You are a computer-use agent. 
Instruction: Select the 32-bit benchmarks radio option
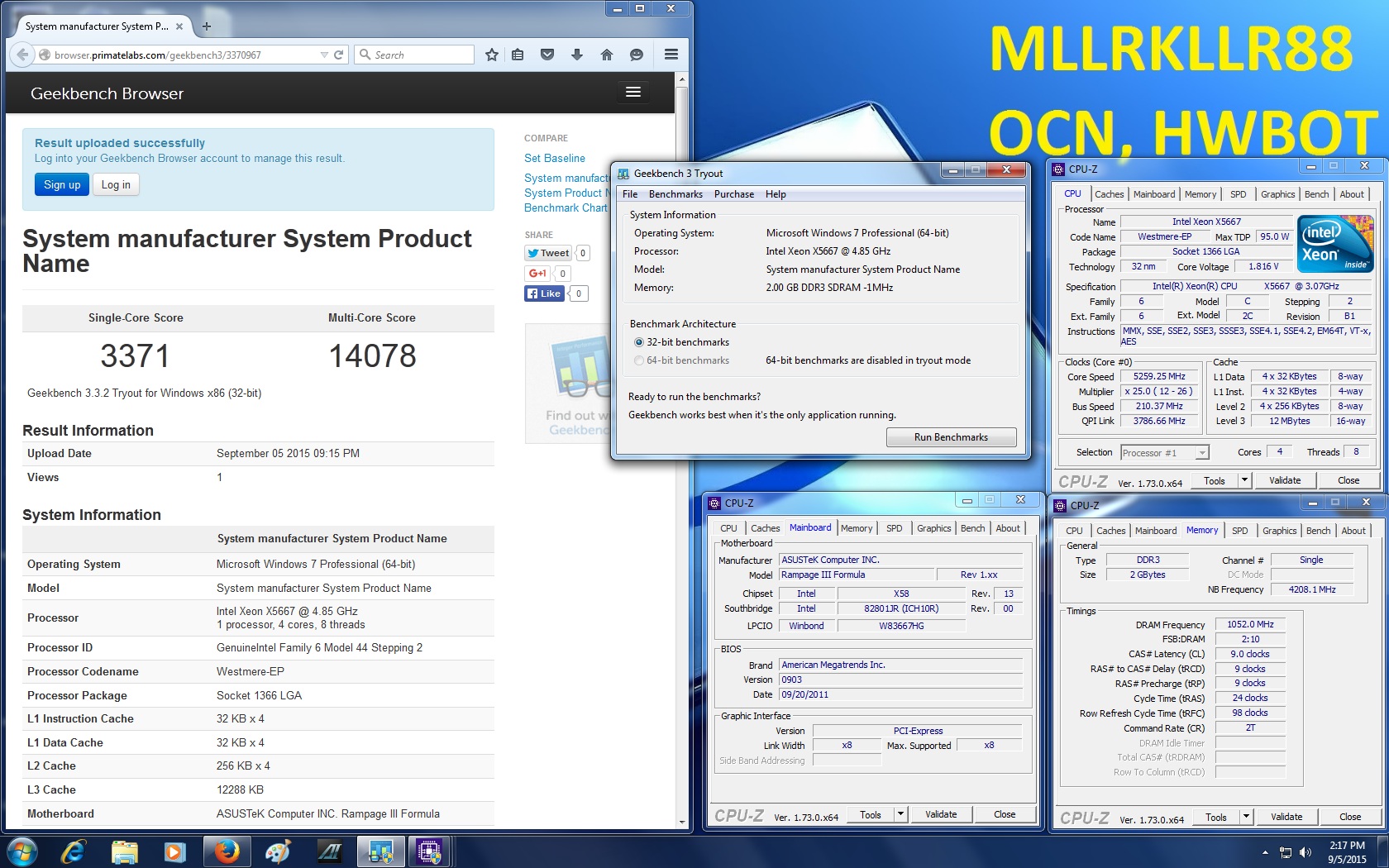(x=638, y=342)
